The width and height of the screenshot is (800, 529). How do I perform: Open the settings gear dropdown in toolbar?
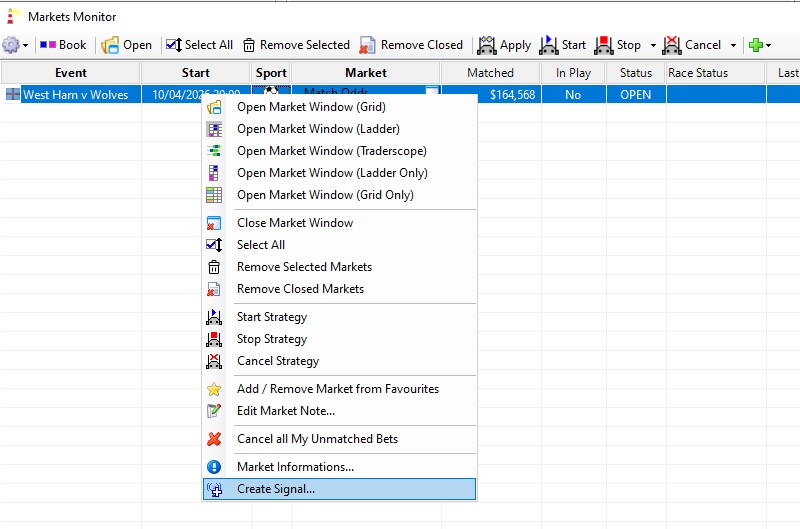(15, 45)
